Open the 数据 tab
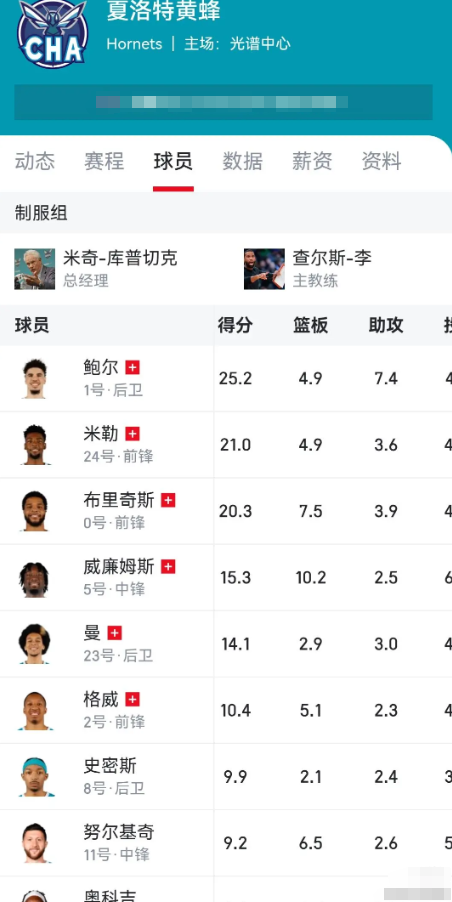 [243, 161]
